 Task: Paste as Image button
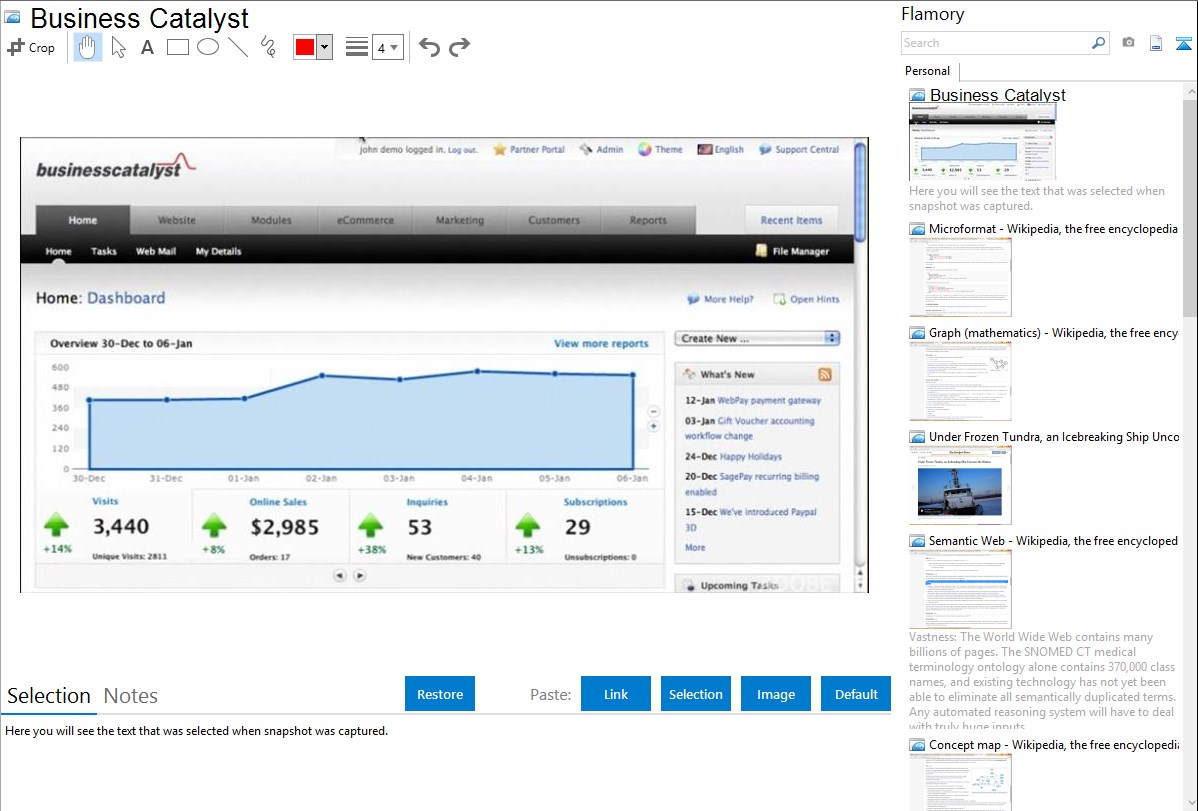(775, 694)
